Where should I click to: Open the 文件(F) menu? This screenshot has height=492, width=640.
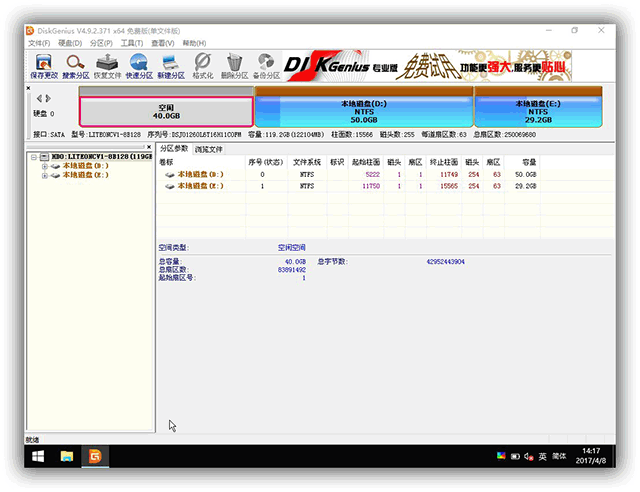click(x=39, y=43)
